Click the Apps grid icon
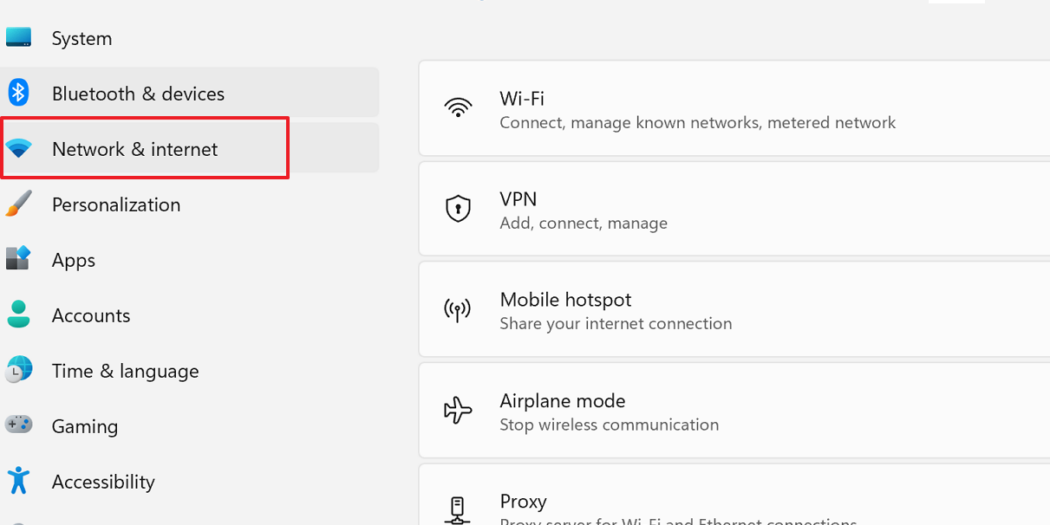 tap(18, 259)
